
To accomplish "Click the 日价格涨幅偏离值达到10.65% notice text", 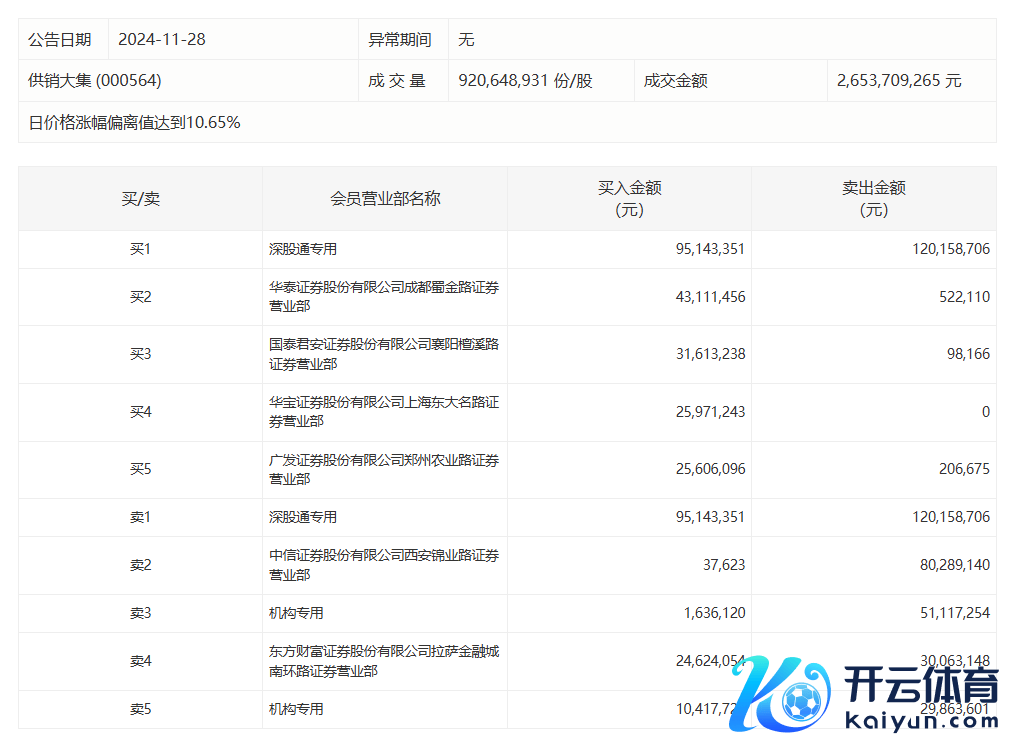I will pos(134,123).
